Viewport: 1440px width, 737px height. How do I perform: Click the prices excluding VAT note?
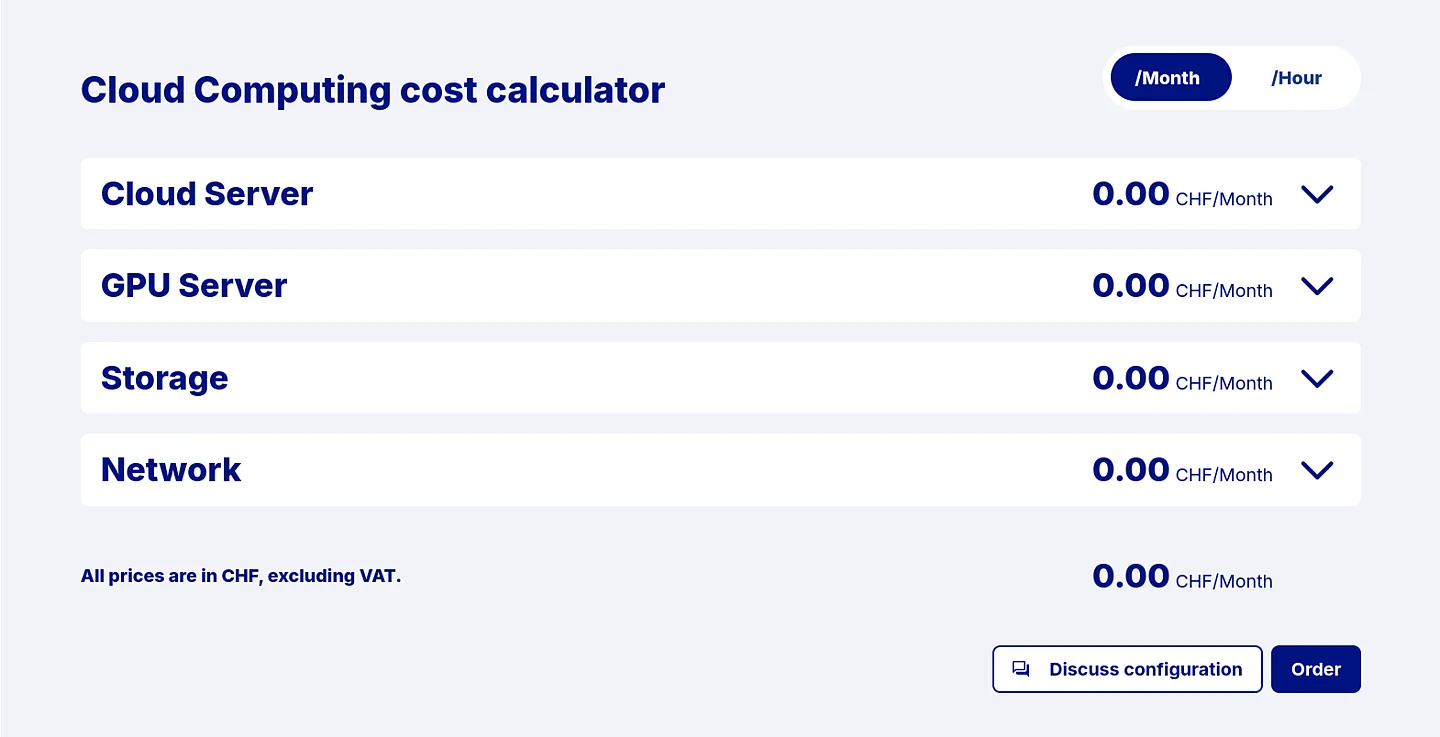coord(241,576)
